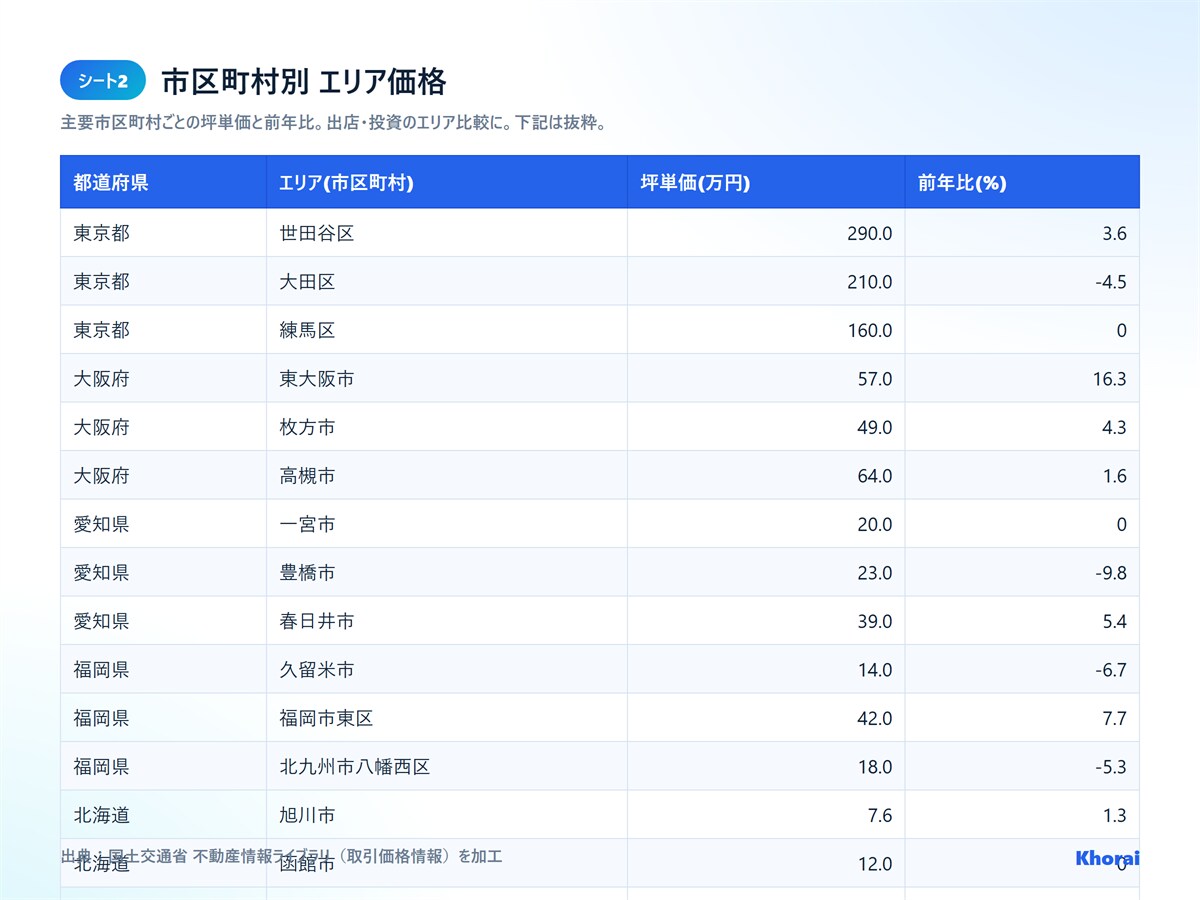Viewport: 1200px width, 900px height.
Task: Click the 42.0 price value
Action: (875, 718)
